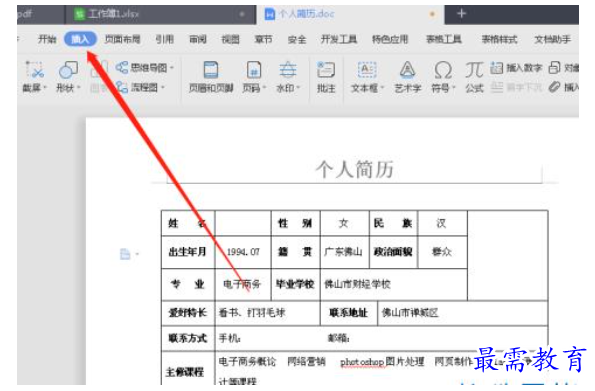Add a 批注 comment
Image resolution: width=595 pixels, height=391 pixels.
point(326,78)
